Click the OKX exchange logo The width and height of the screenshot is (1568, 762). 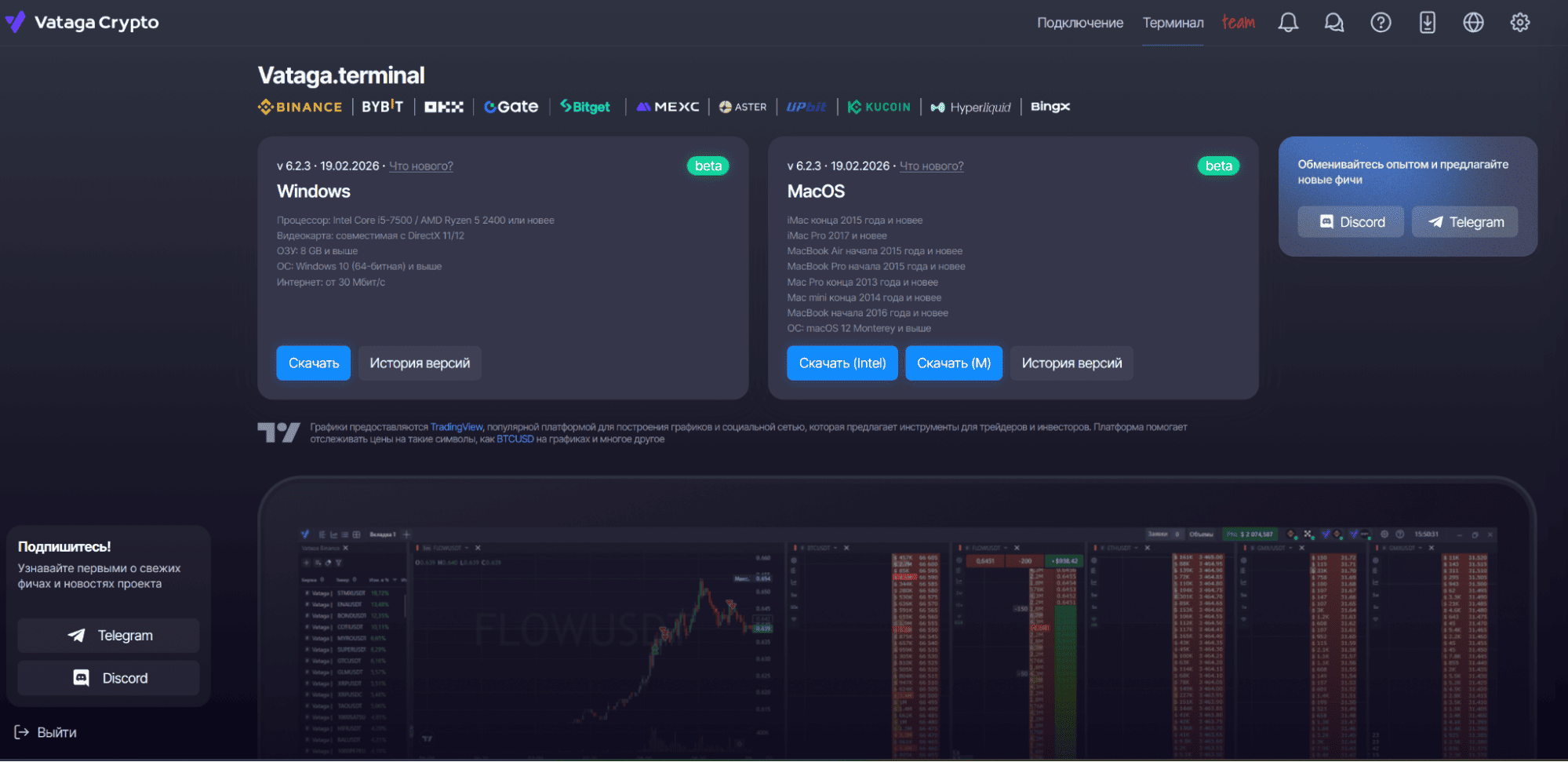444,107
